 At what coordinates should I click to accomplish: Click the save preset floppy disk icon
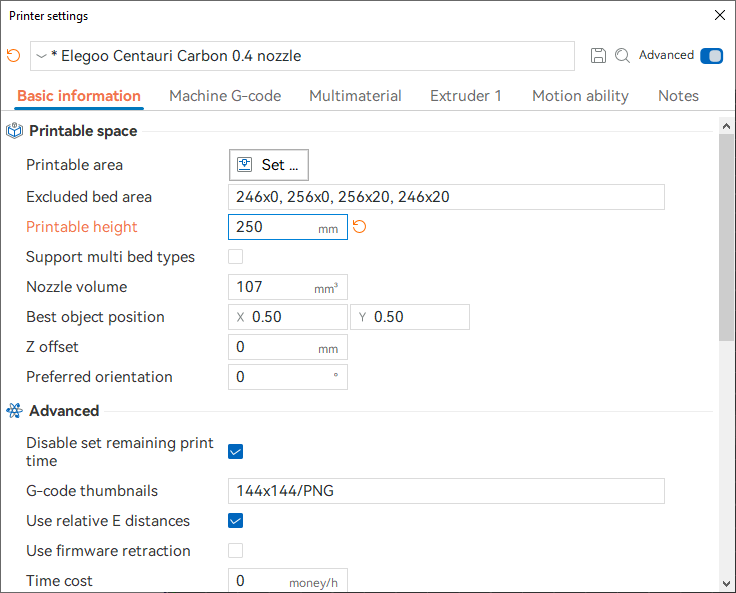click(x=598, y=55)
